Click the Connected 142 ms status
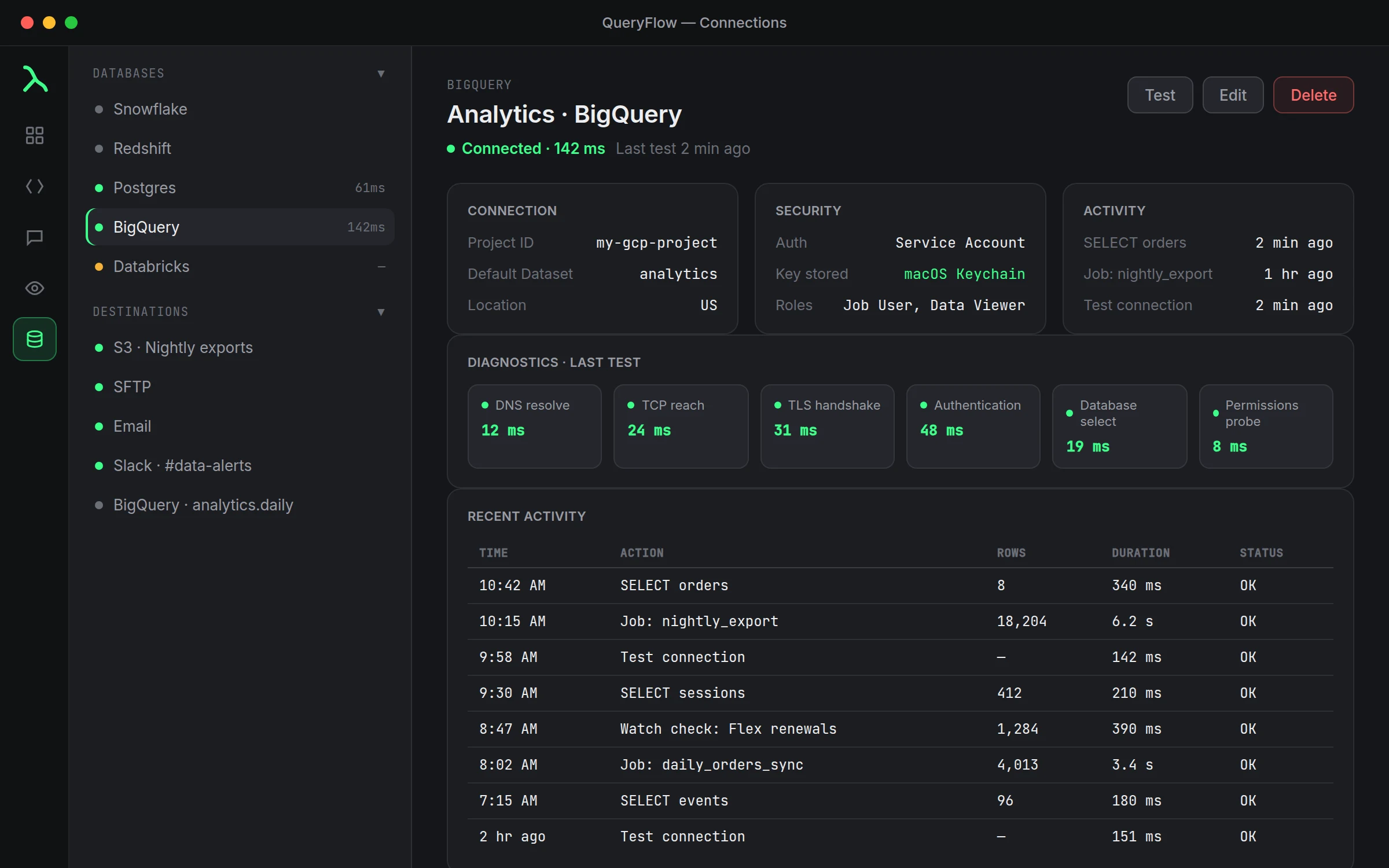Screen dimensions: 1389x868 tap(526, 149)
